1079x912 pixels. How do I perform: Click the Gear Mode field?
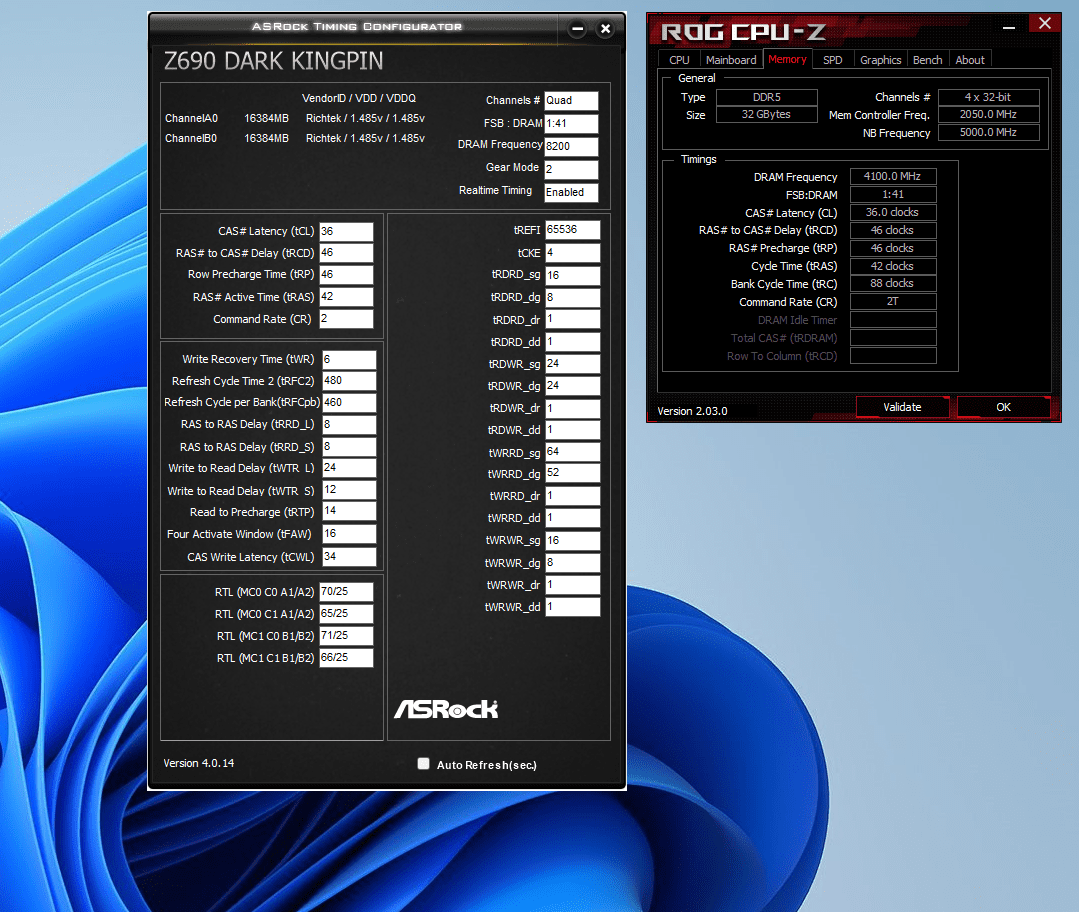tap(571, 169)
